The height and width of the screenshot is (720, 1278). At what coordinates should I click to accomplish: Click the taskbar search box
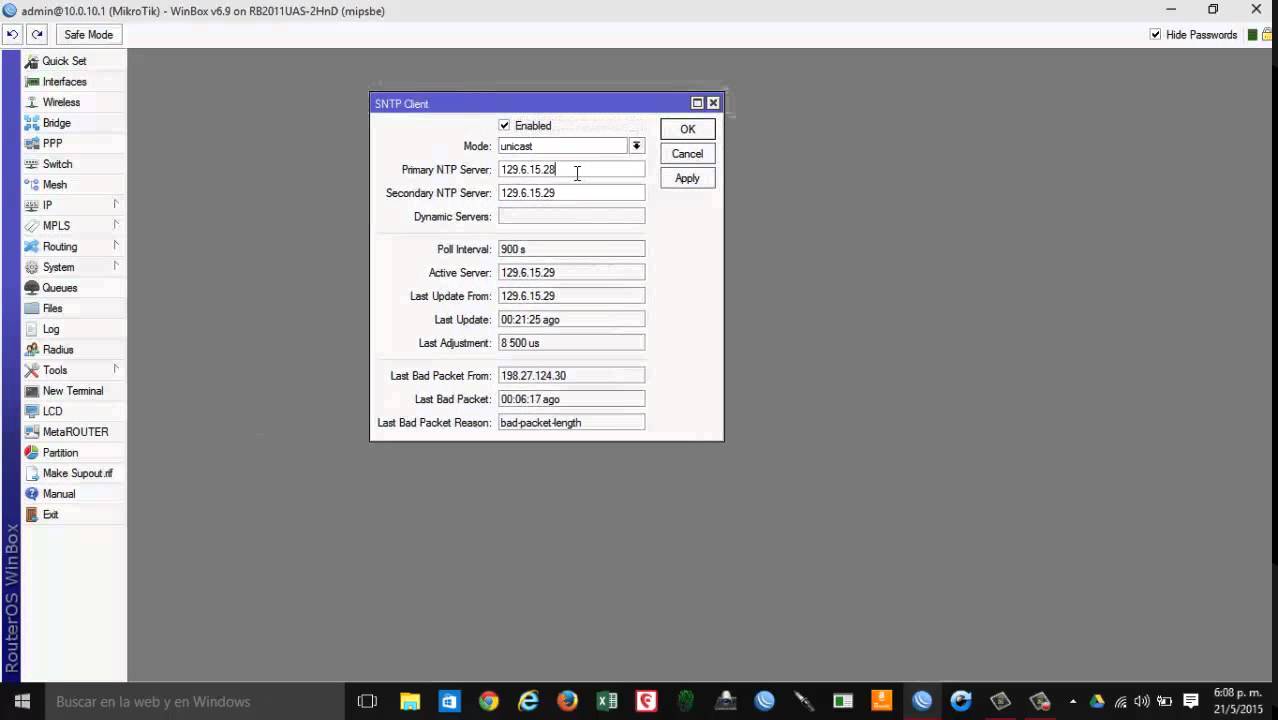click(195, 701)
